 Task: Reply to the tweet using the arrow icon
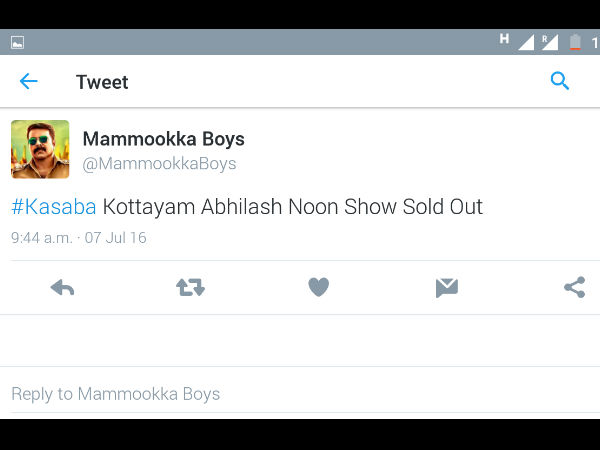[x=62, y=288]
